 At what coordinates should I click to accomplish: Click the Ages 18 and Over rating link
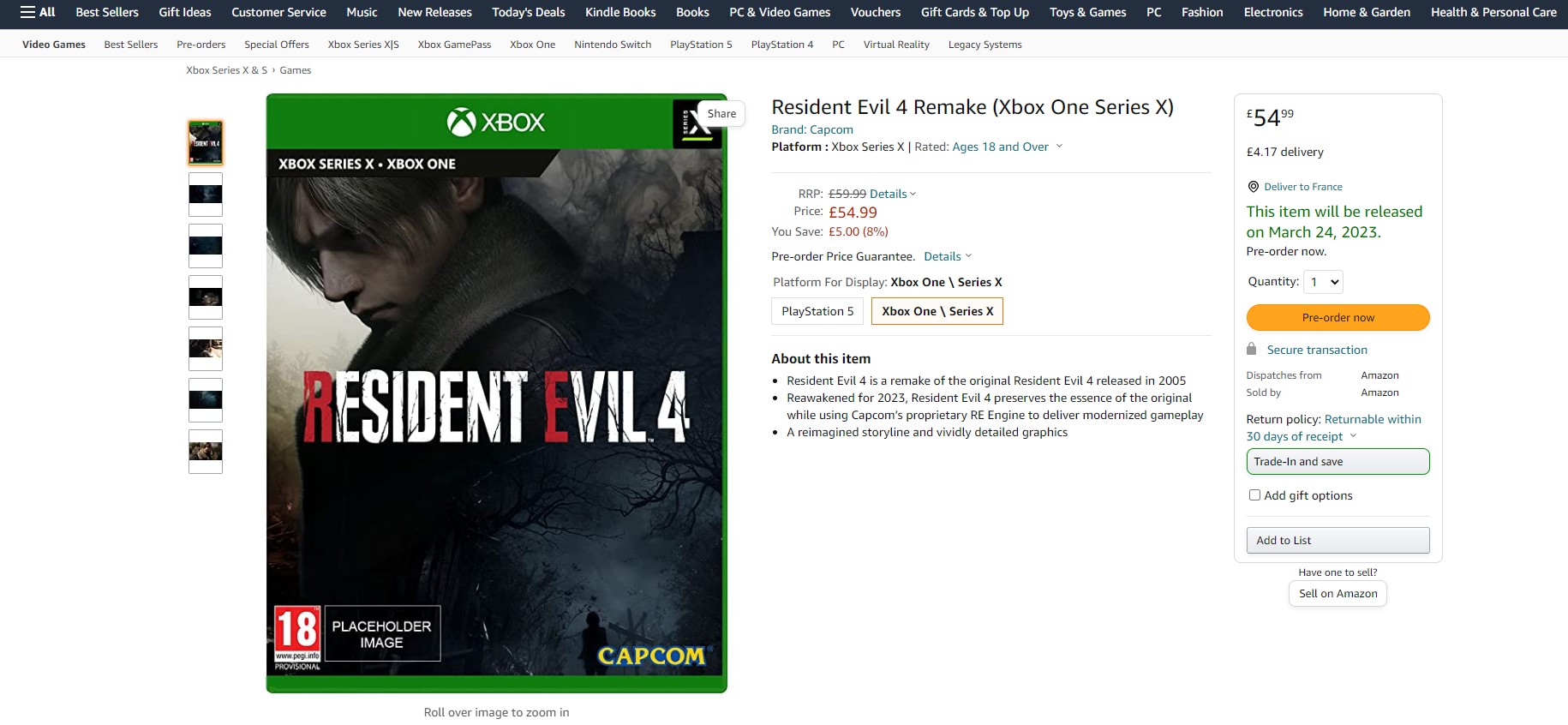click(x=999, y=147)
